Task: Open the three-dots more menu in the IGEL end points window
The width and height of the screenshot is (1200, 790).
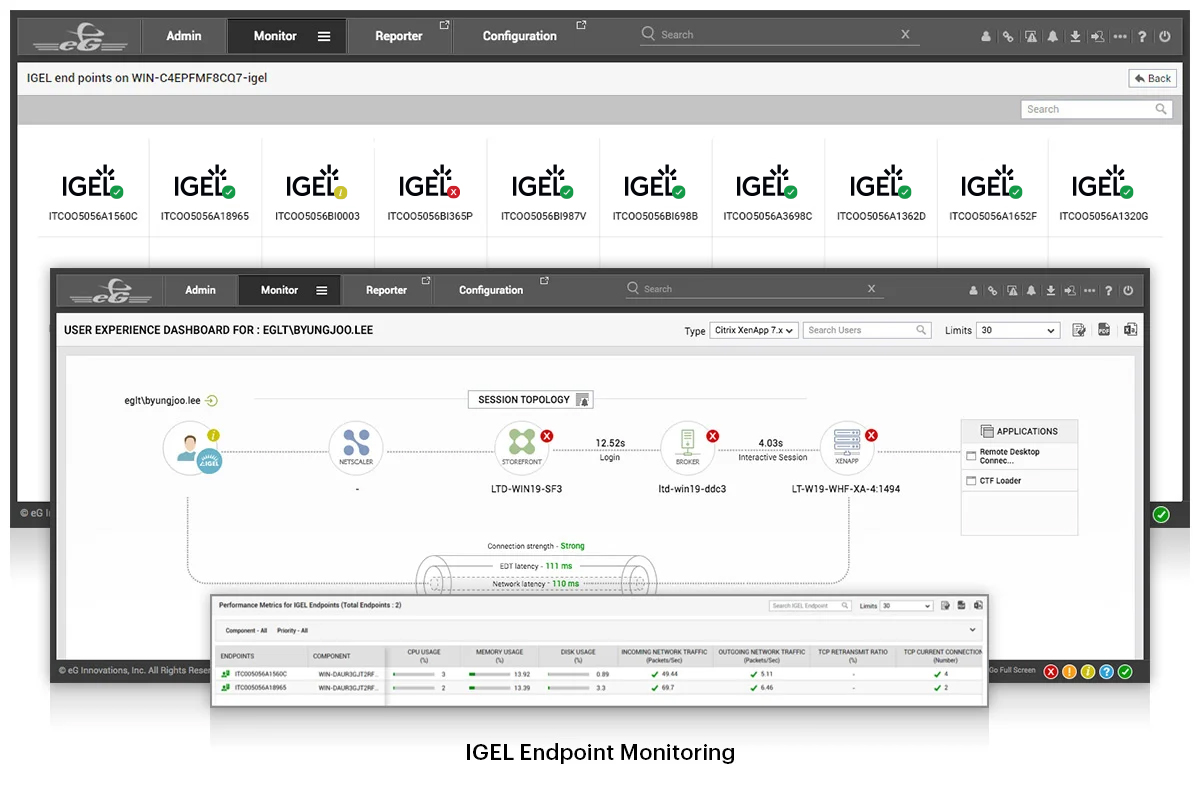Action: coord(1119,36)
